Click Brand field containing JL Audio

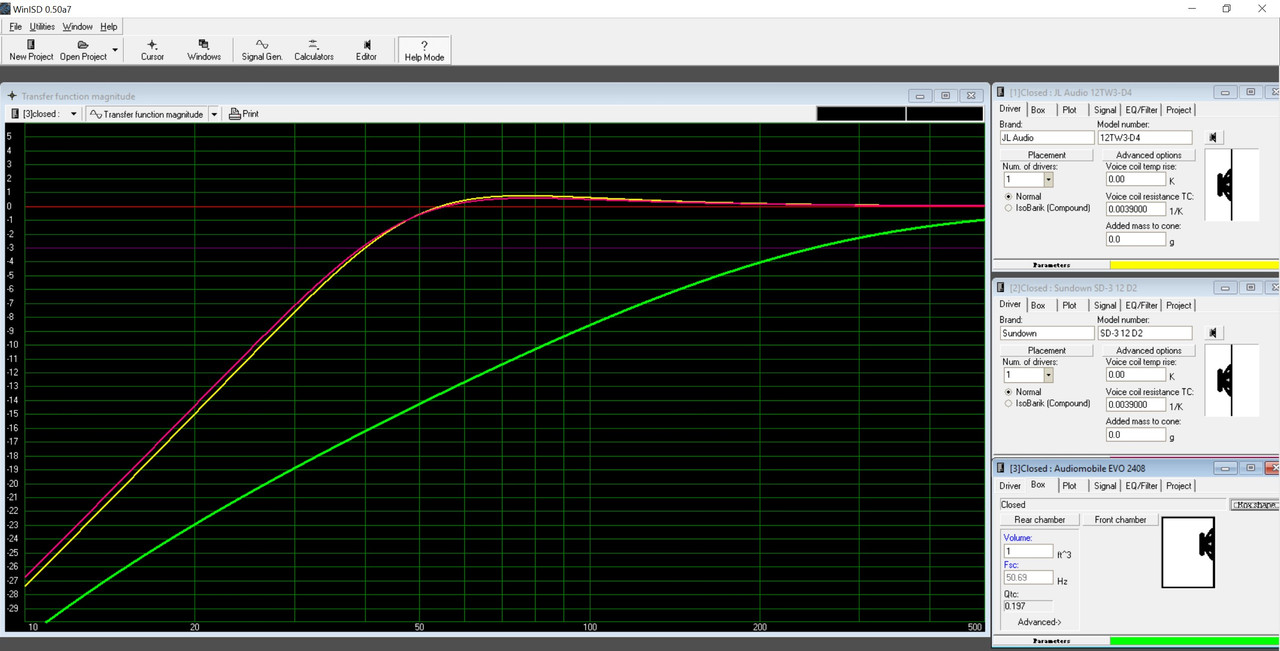(x=1047, y=138)
